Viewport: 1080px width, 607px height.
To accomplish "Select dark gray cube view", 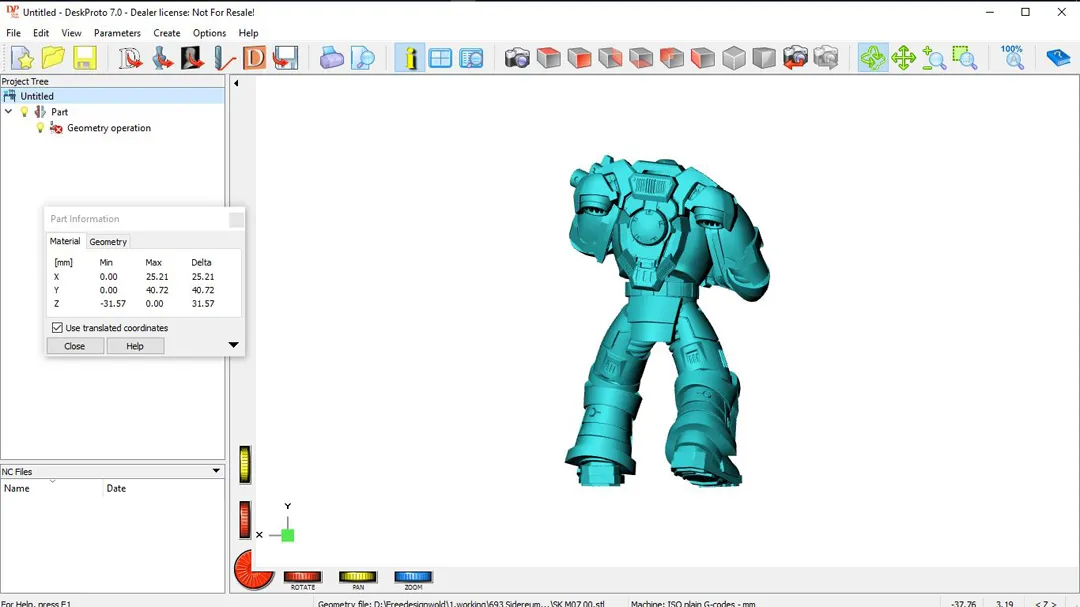I will point(764,58).
